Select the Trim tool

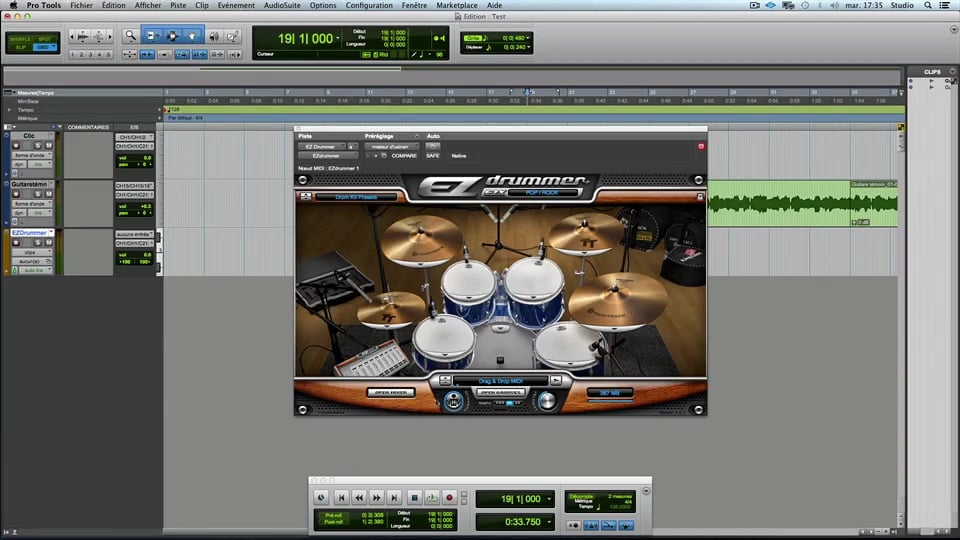coord(152,36)
